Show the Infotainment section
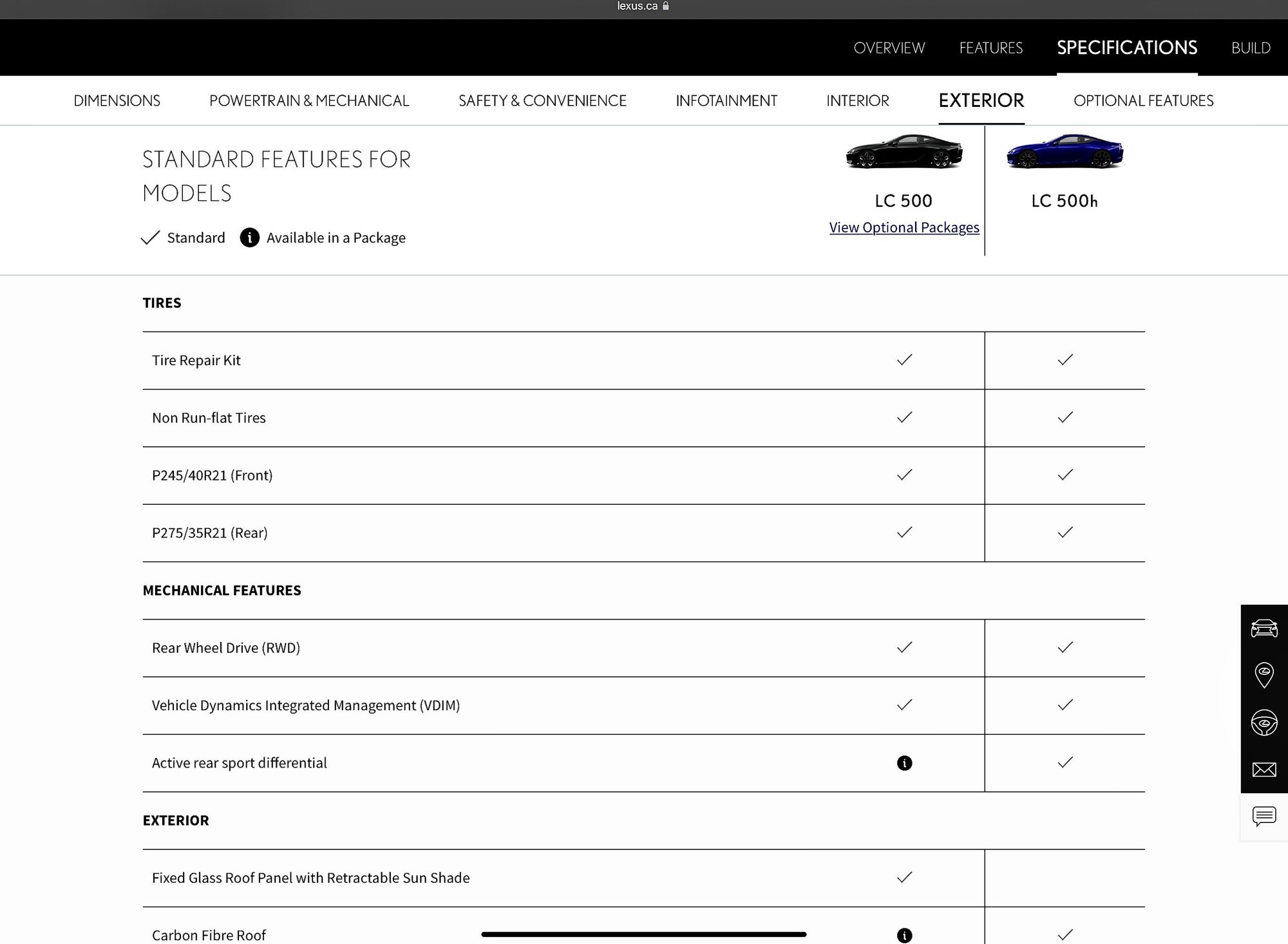The height and width of the screenshot is (944, 1288). tap(726, 100)
